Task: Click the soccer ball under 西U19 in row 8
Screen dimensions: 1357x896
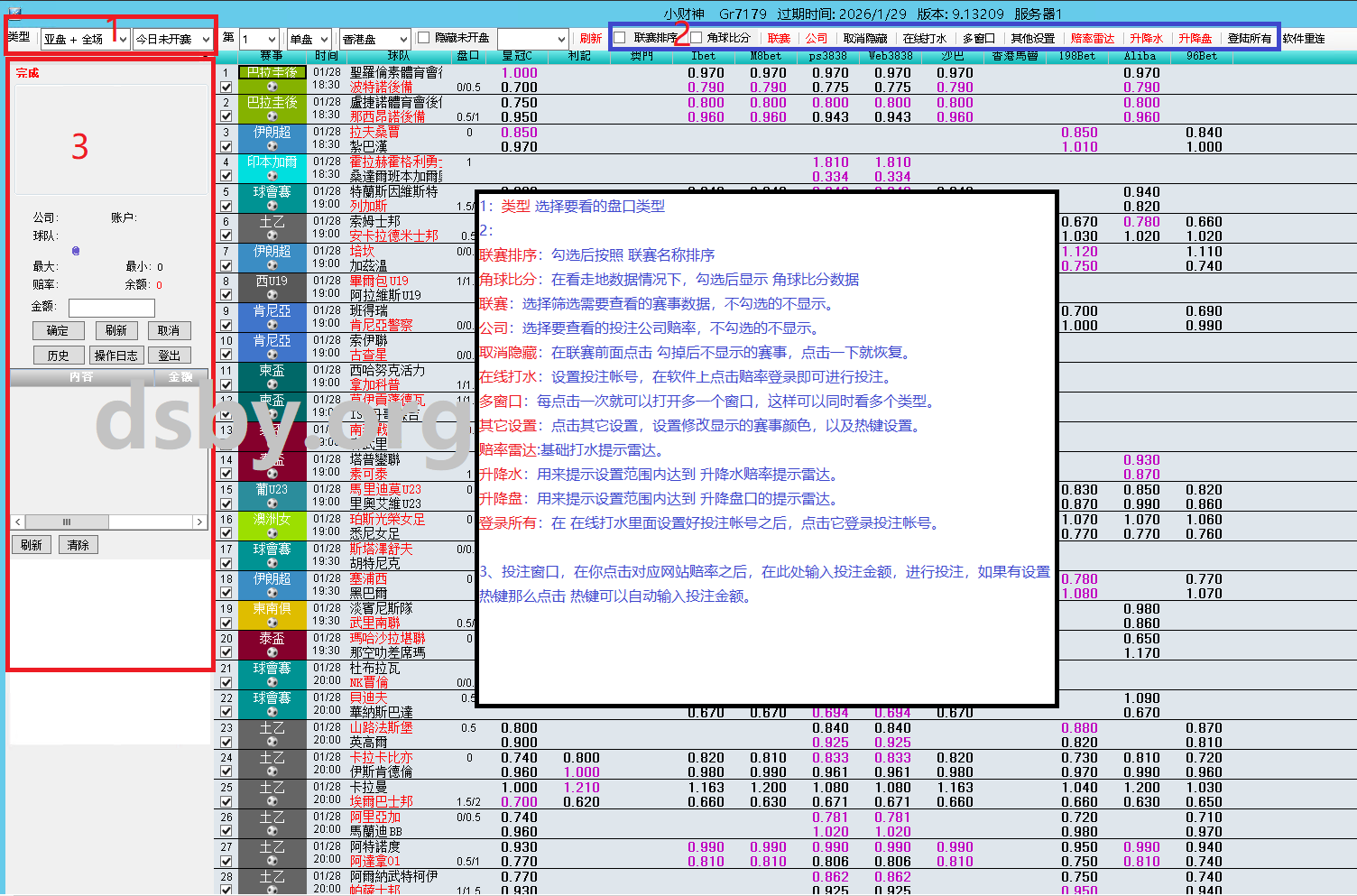Action: 272,295
